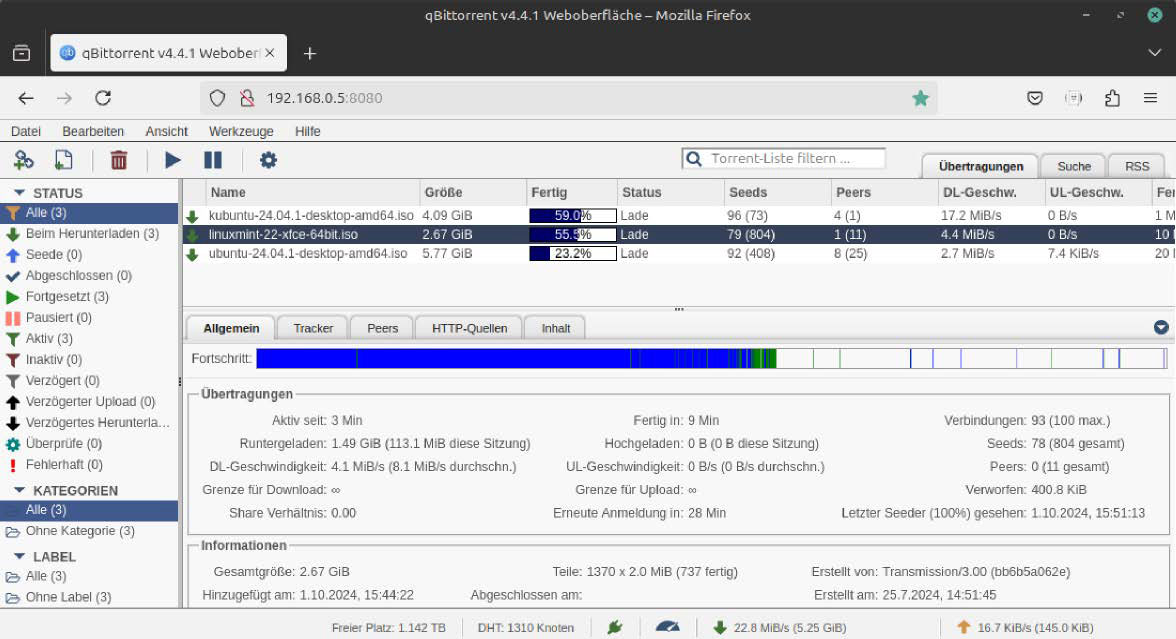Open the Ansicht menu
This screenshot has width=1176, height=639.
coord(166,131)
